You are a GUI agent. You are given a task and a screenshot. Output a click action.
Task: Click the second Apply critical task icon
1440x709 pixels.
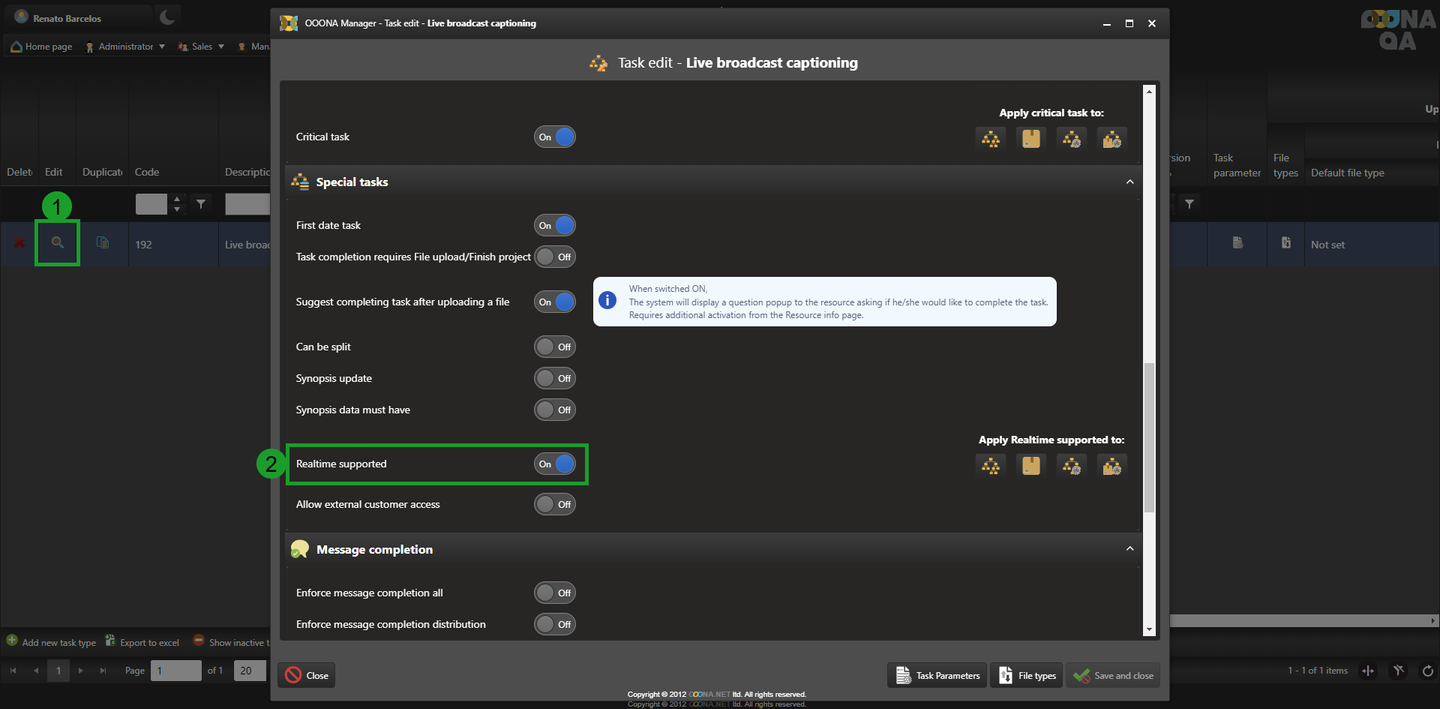click(x=1031, y=139)
